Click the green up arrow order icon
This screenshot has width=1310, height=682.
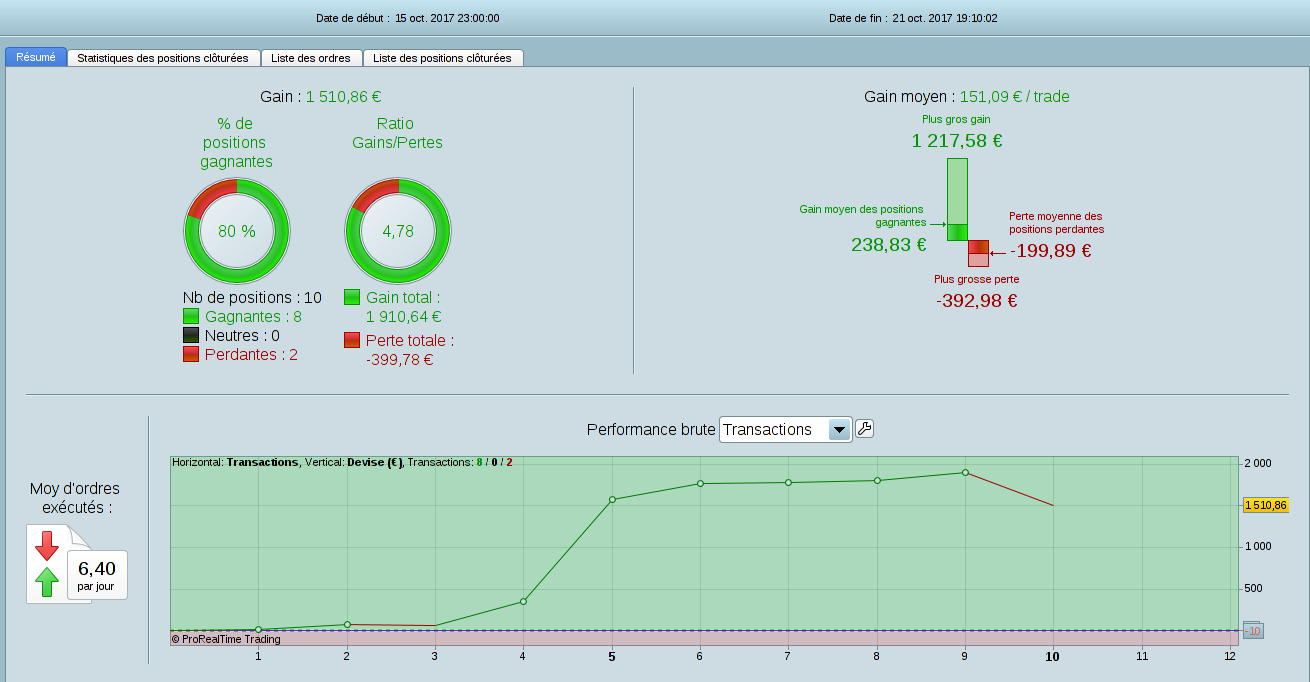pyautogui.click(x=47, y=581)
